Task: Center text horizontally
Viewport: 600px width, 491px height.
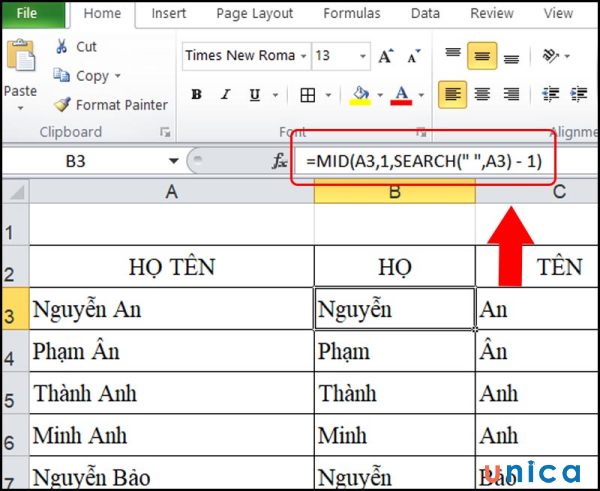Action: tap(482, 94)
